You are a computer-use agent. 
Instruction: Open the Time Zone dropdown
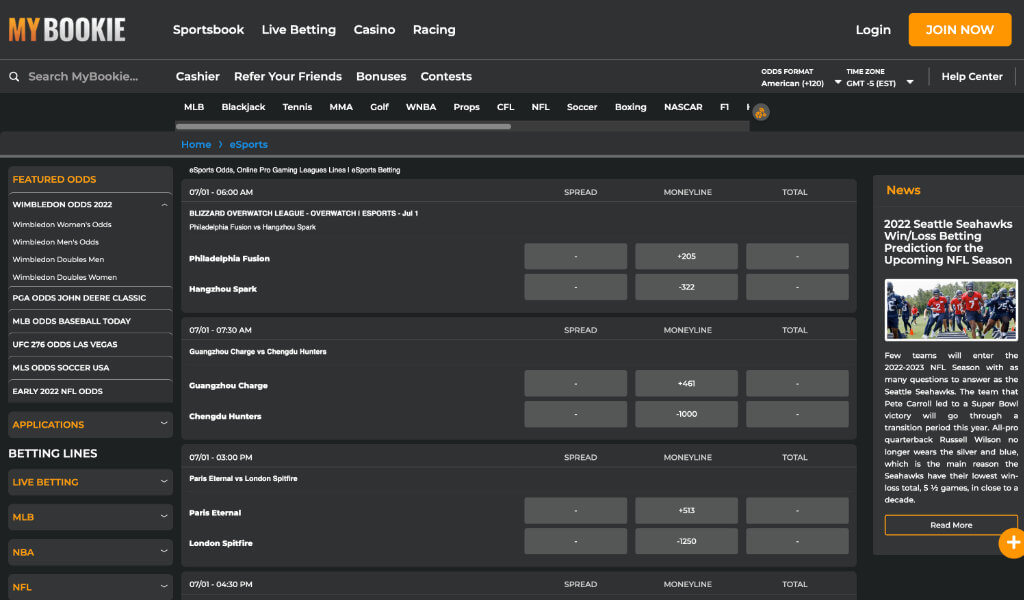[880, 77]
